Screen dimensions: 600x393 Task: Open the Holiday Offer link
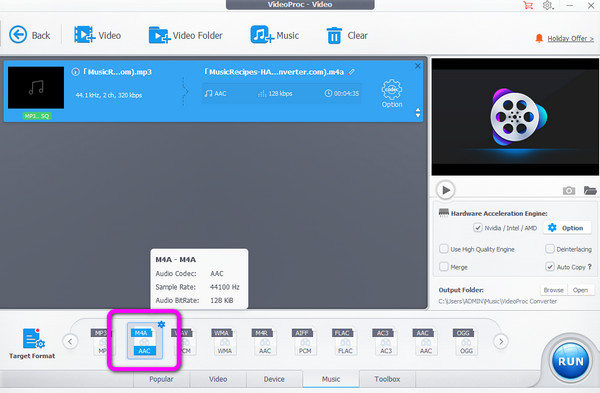[570, 38]
